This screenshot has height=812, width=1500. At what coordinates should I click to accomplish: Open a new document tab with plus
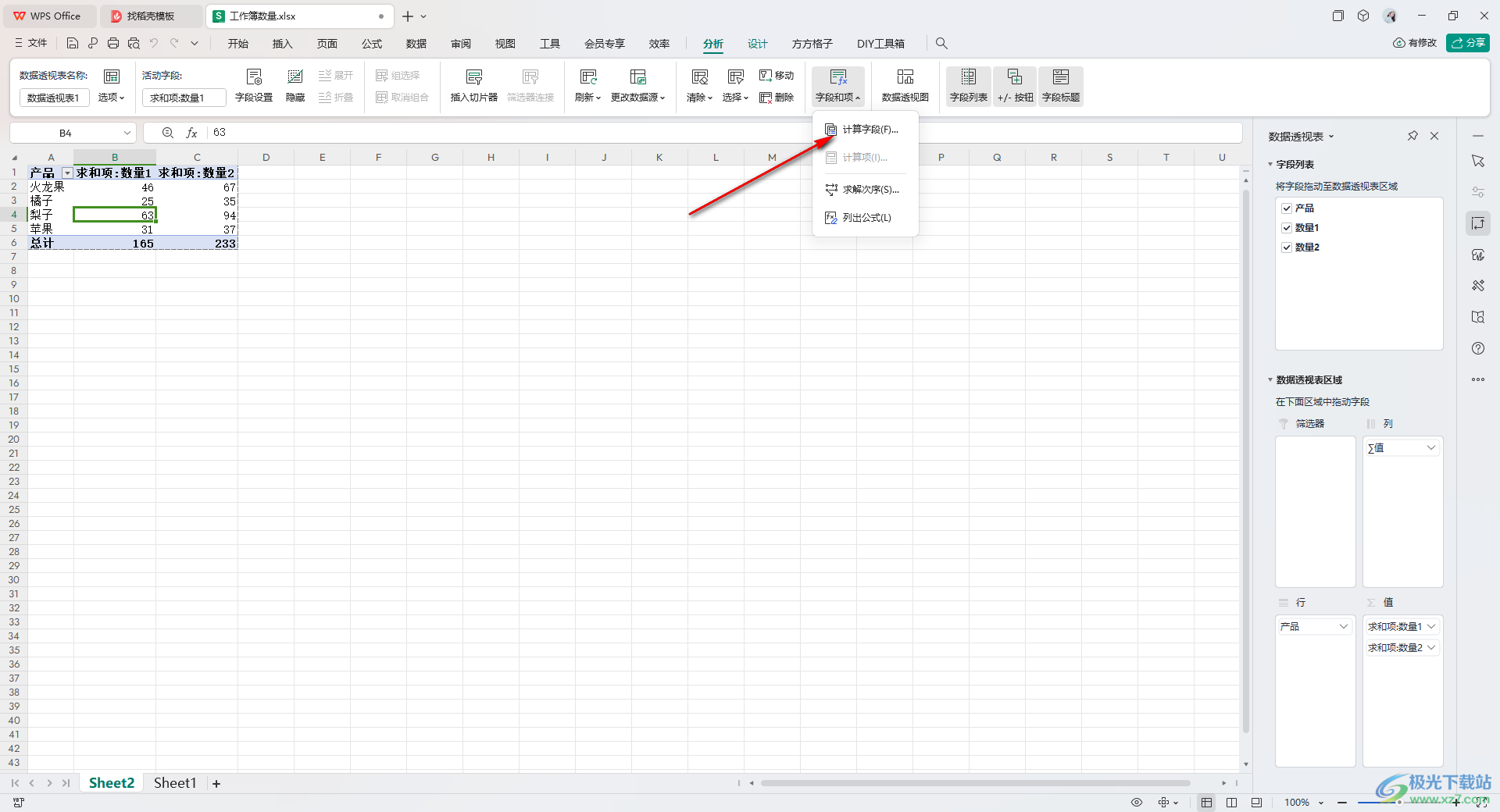tap(407, 16)
